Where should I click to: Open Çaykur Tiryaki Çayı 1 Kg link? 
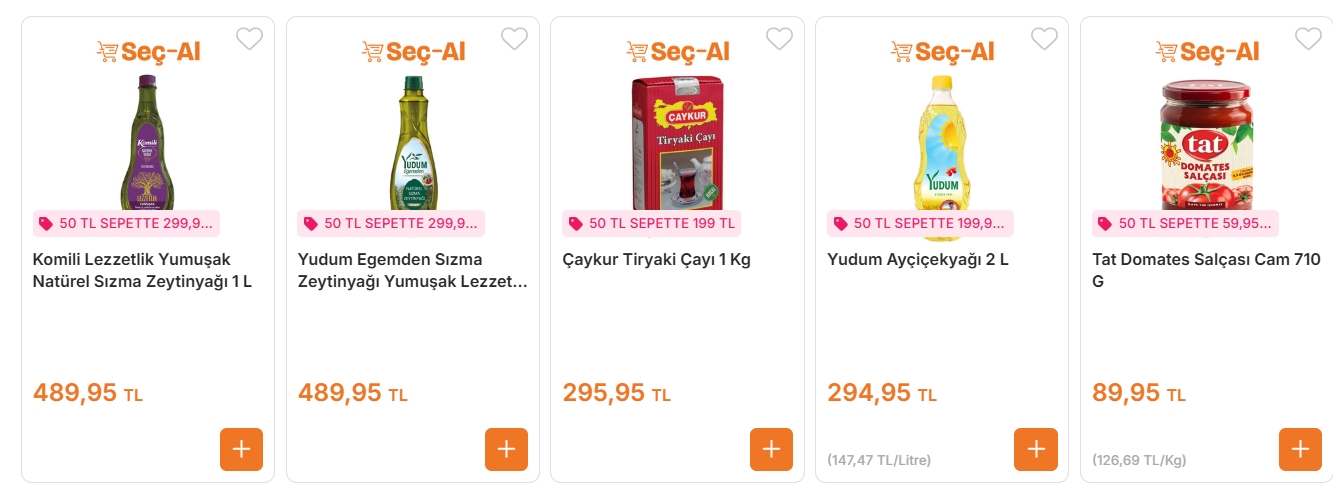[x=656, y=260]
